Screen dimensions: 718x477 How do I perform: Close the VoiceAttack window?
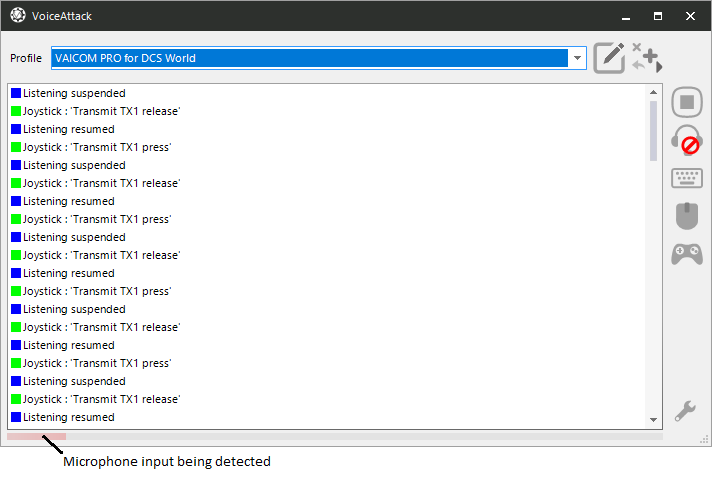click(690, 16)
